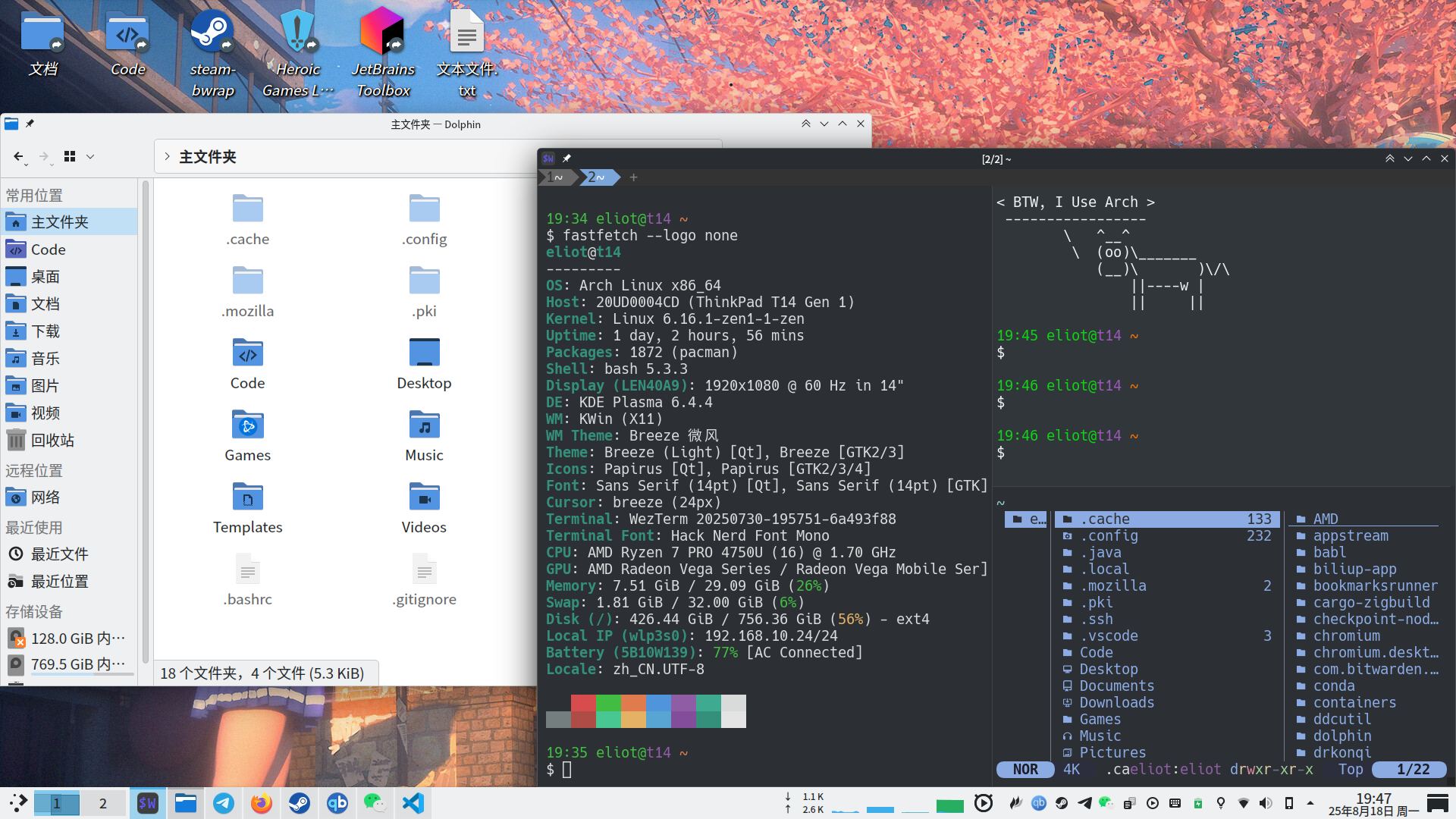Select 图片 in Dolphin places sidebar
The width and height of the screenshot is (1456, 819).
(70, 386)
